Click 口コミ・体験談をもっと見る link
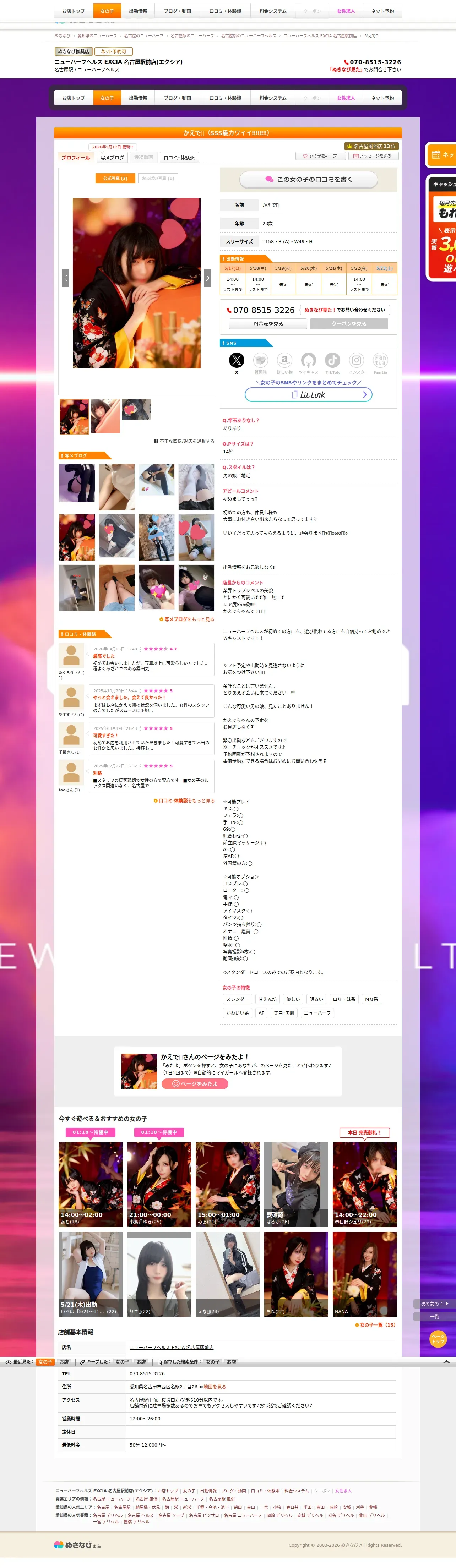Image resolution: width=456 pixels, height=1568 pixels. [x=184, y=801]
